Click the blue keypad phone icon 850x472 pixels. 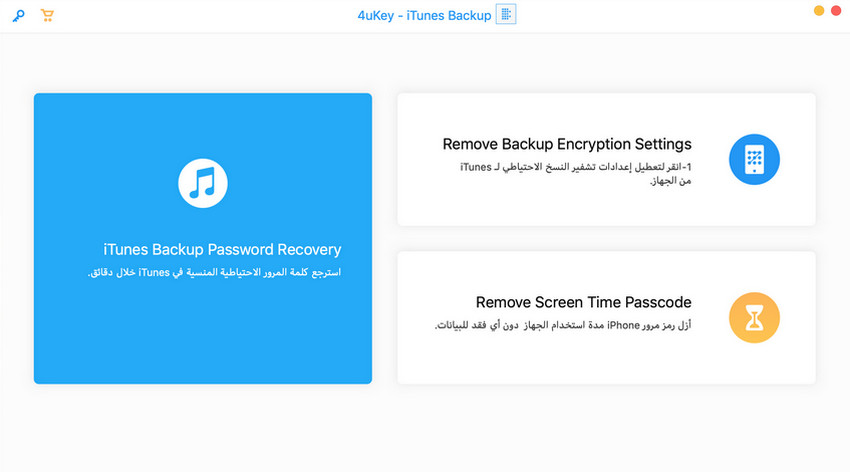[x=754, y=159]
